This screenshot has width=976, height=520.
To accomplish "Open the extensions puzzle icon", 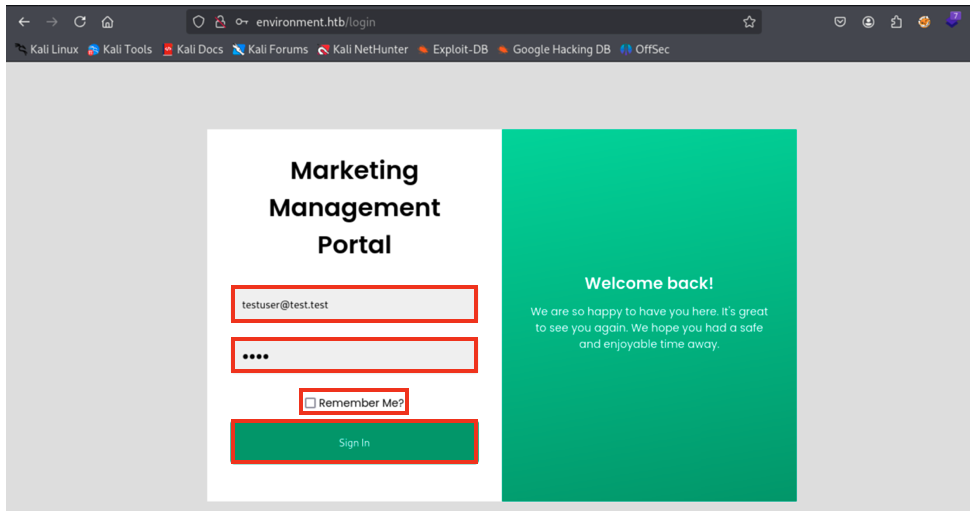I will click(x=896, y=22).
